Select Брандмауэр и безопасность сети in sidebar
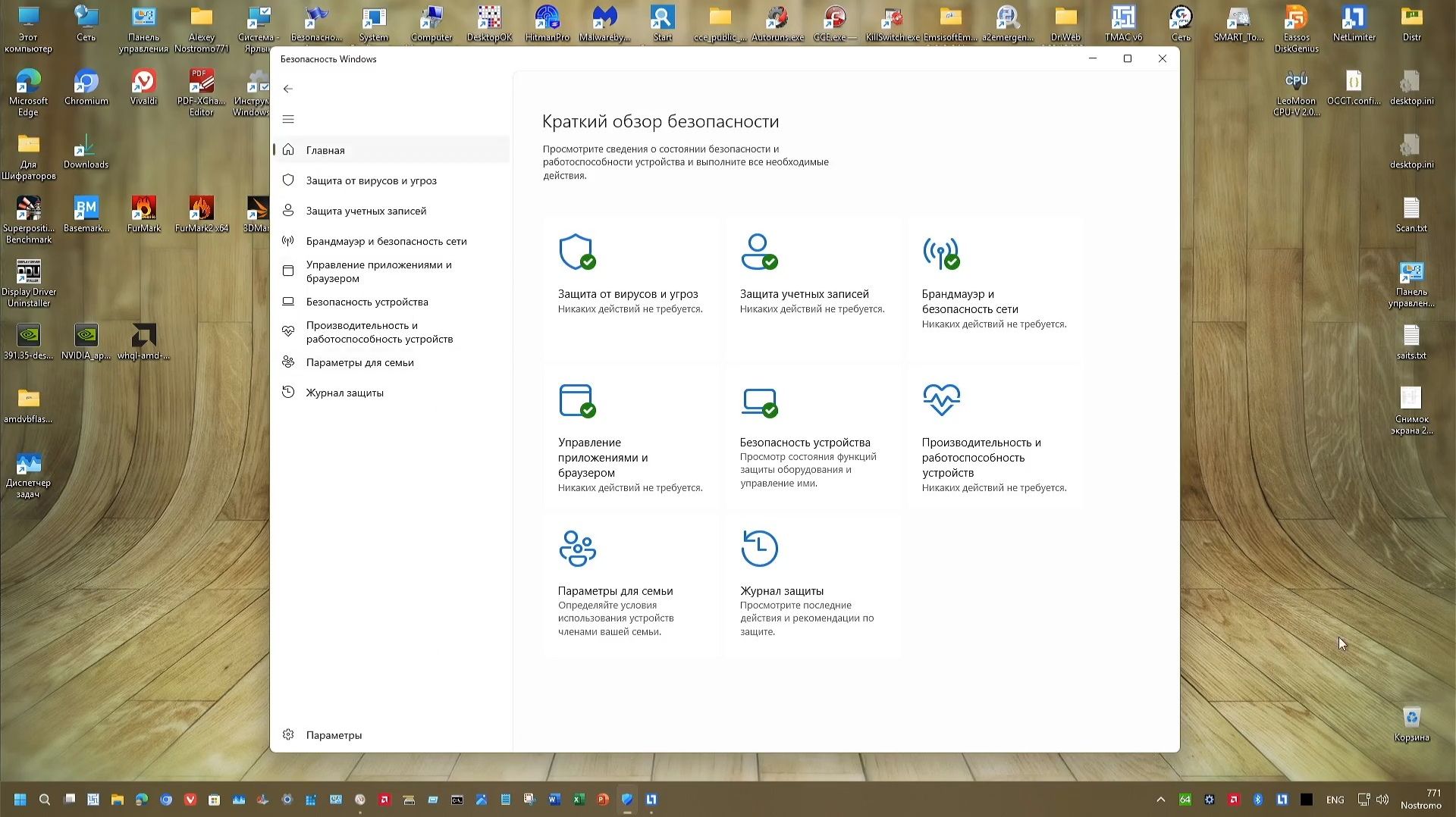 point(391,241)
